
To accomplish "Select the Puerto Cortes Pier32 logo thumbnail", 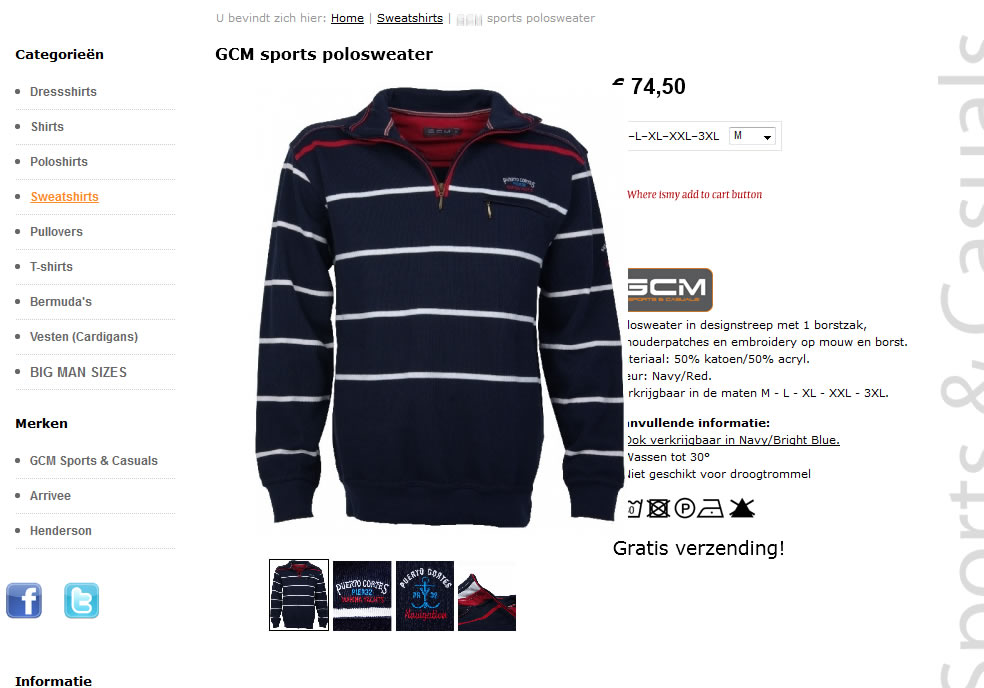I will [x=362, y=595].
